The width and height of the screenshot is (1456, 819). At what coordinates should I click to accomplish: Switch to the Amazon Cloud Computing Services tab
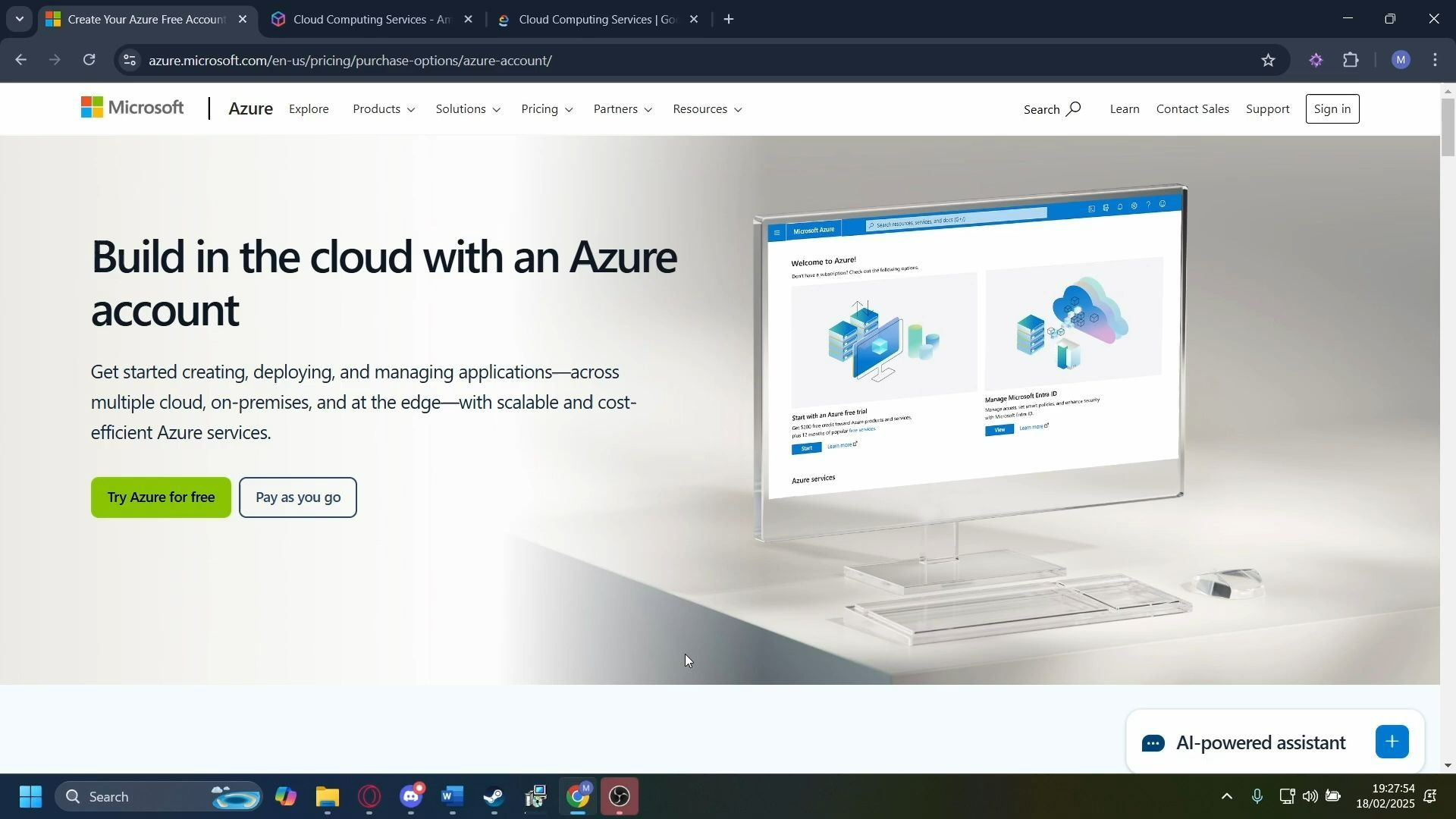[x=372, y=20]
